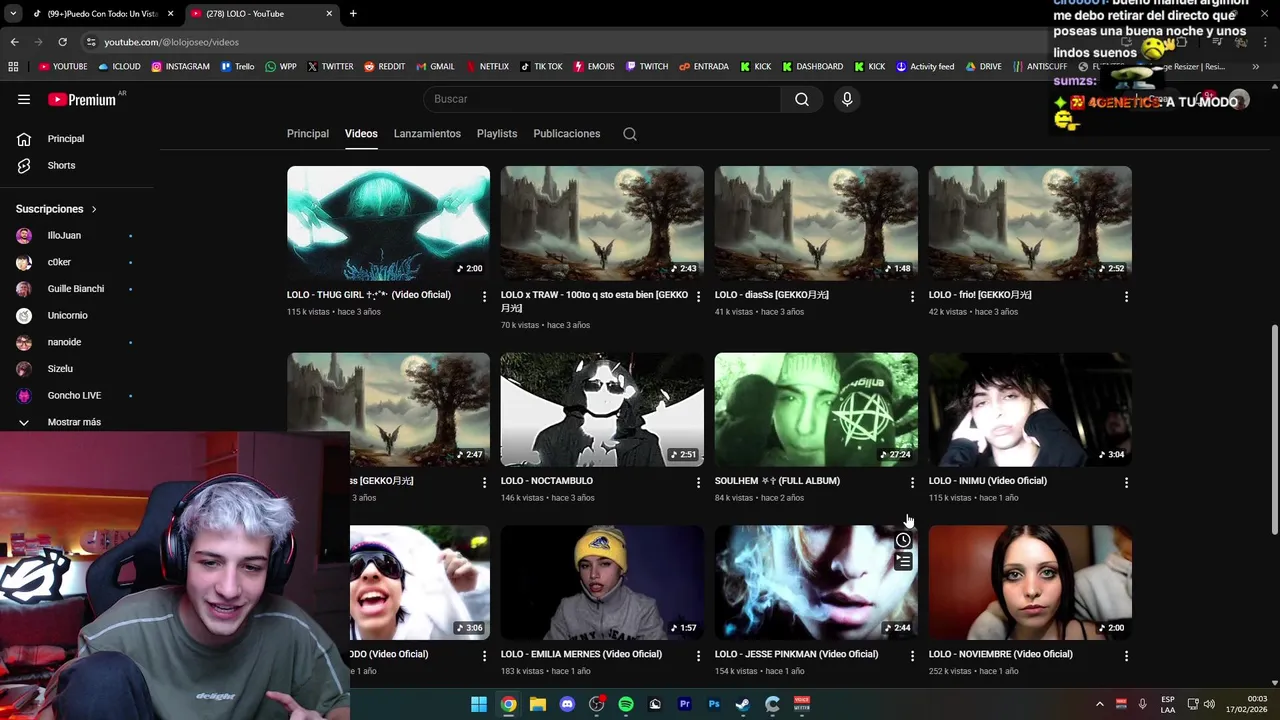This screenshot has height=720, width=1280.
Task: Open channel search magnifier next to Publicaciones
Action: [x=630, y=134]
